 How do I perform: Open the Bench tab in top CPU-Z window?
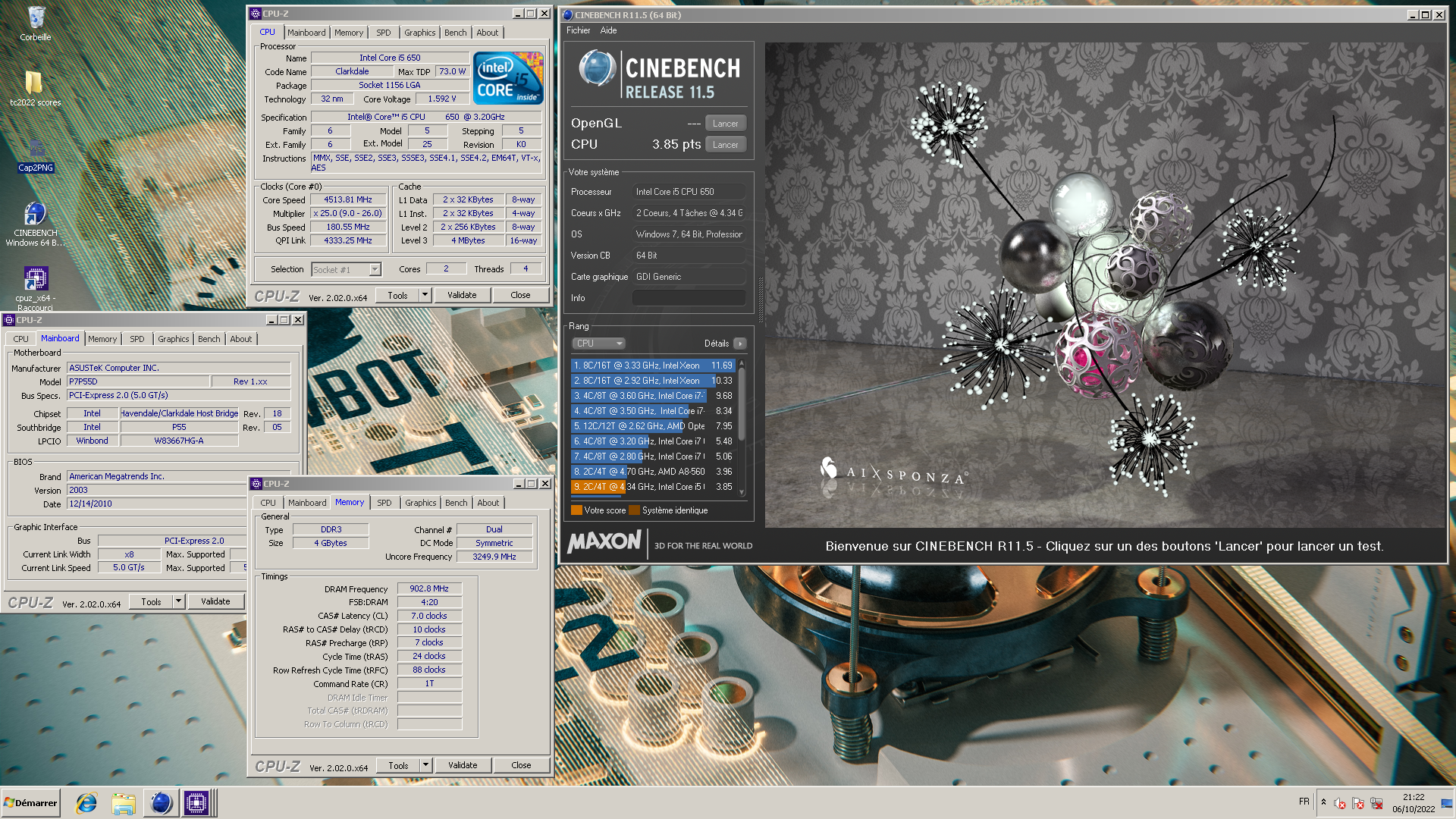[455, 33]
